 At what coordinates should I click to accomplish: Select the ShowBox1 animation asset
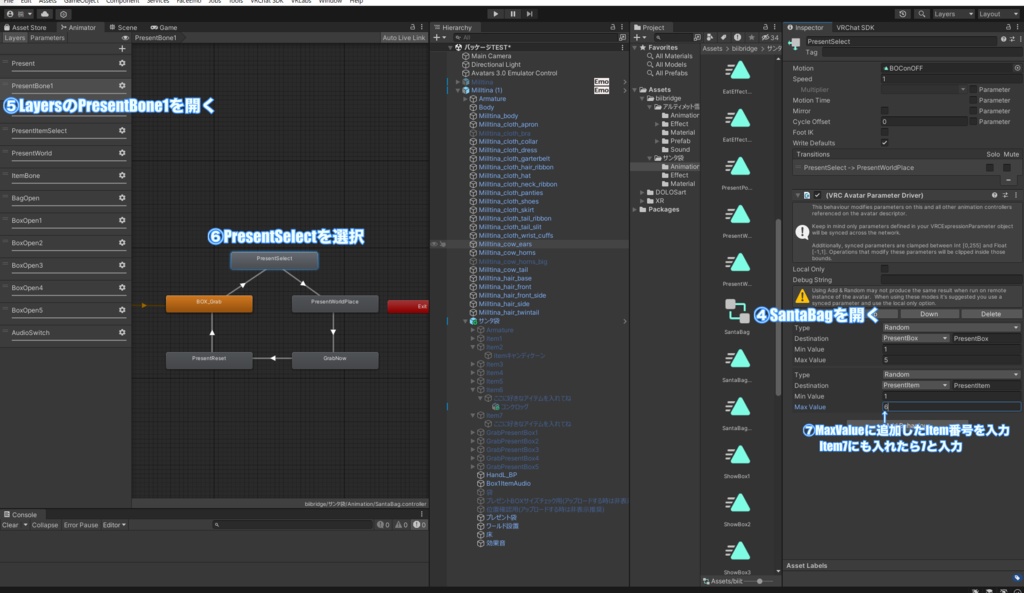pos(737,455)
